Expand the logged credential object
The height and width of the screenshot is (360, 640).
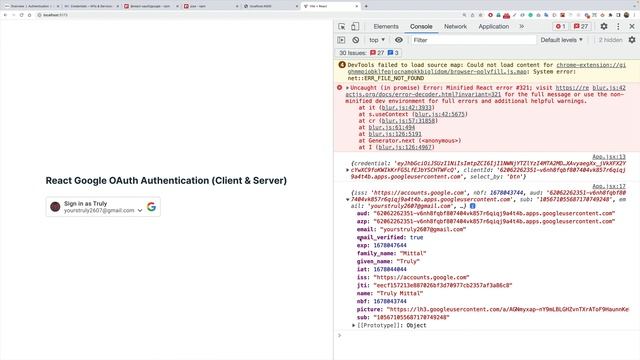(347, 170)
